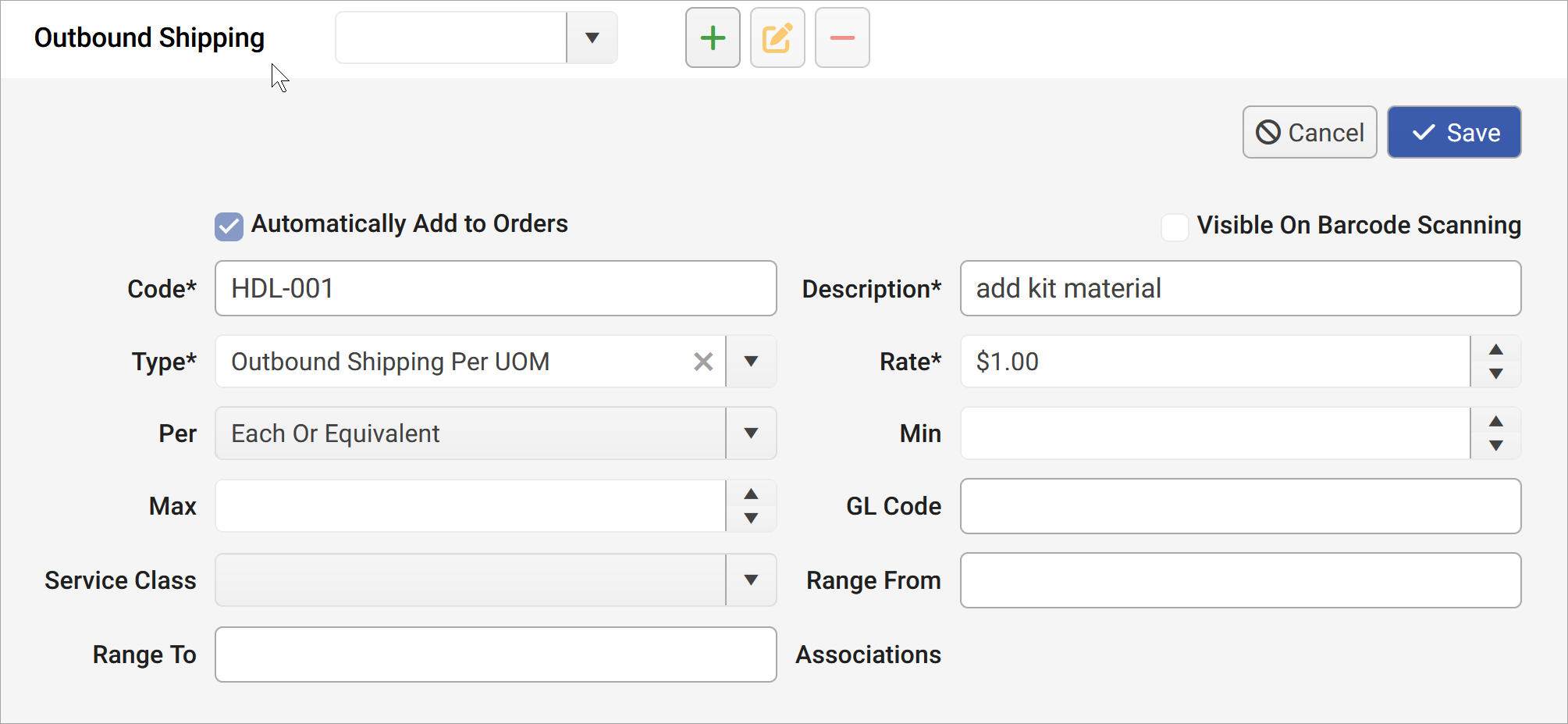Cancel the current changes
The image size is (1568, 724).
click(1309, 131)
